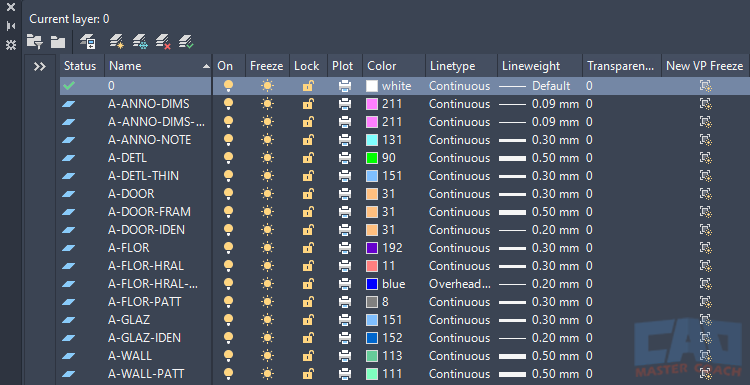Turn off A-ANNO-DIMS layer lightbulb
Viewport: 750px width, 385px height.
(229, 104)
